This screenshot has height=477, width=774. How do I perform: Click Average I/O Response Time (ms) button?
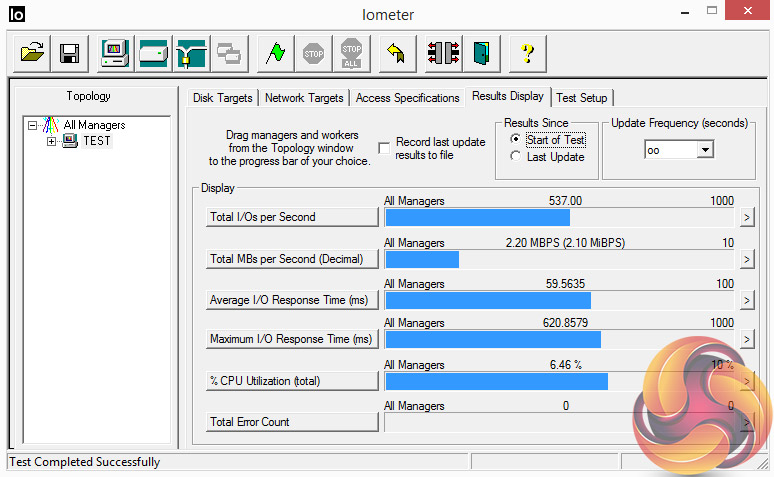(x=292, y=300)
